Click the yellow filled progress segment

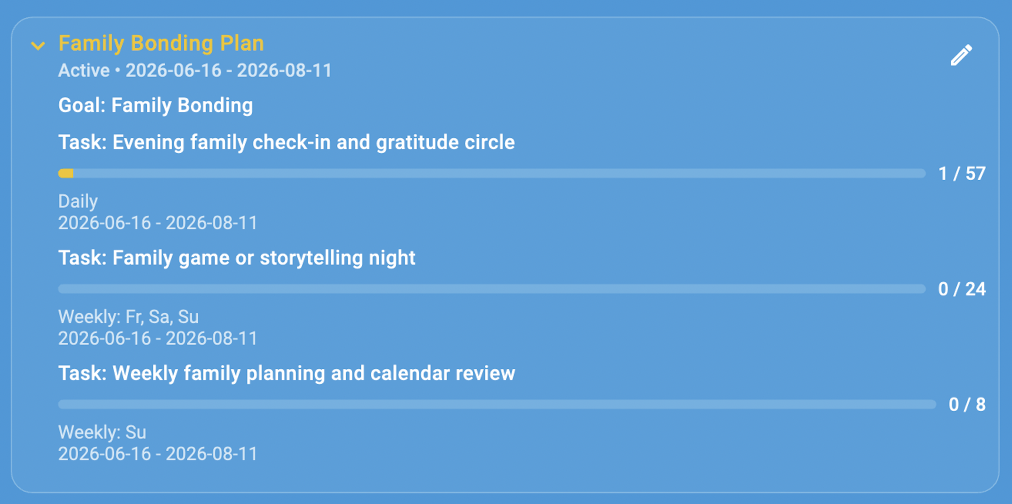pyautogui.click(x=66, y=173)
